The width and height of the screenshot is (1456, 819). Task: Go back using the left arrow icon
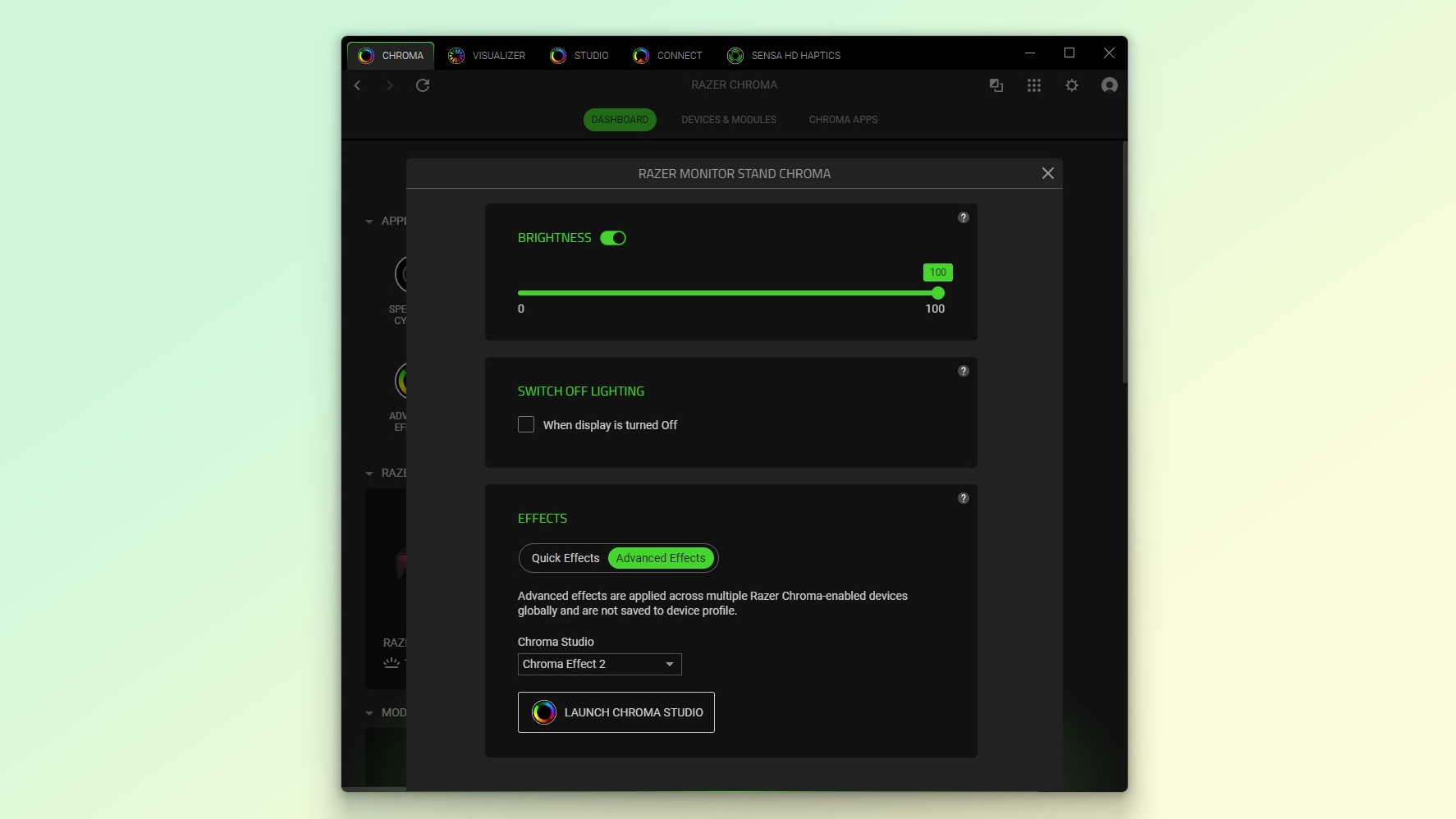click(358, 85)
